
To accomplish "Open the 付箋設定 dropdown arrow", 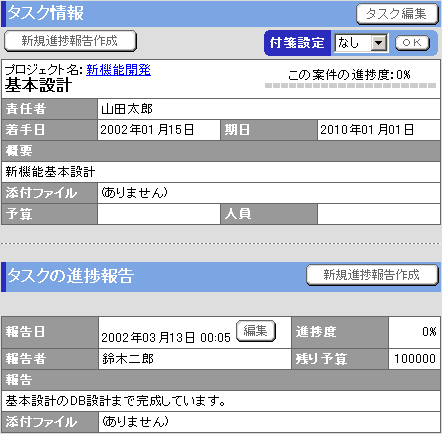I will [378, 43].
